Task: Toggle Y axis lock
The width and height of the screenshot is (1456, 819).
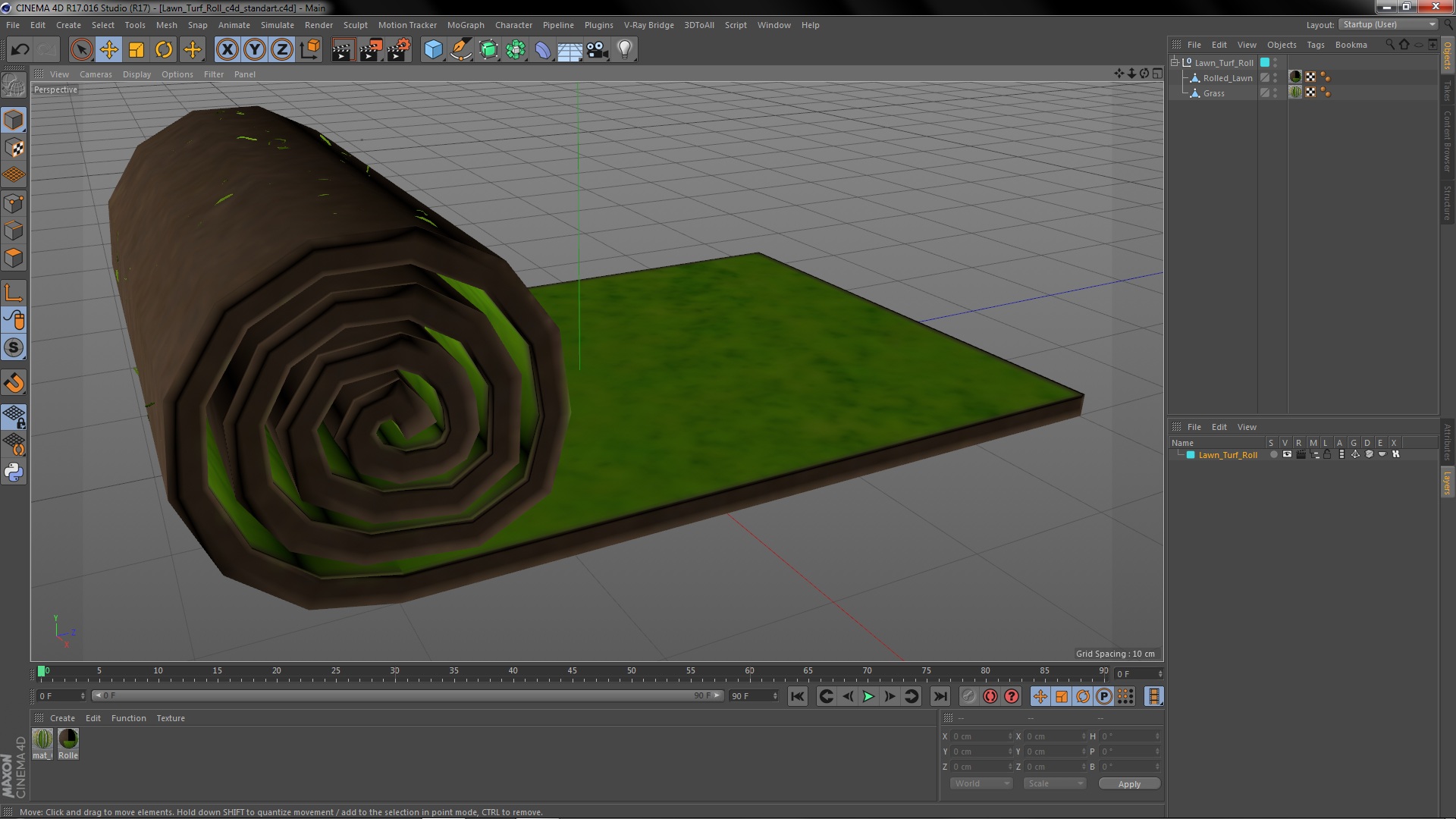Action: point(254,50)
